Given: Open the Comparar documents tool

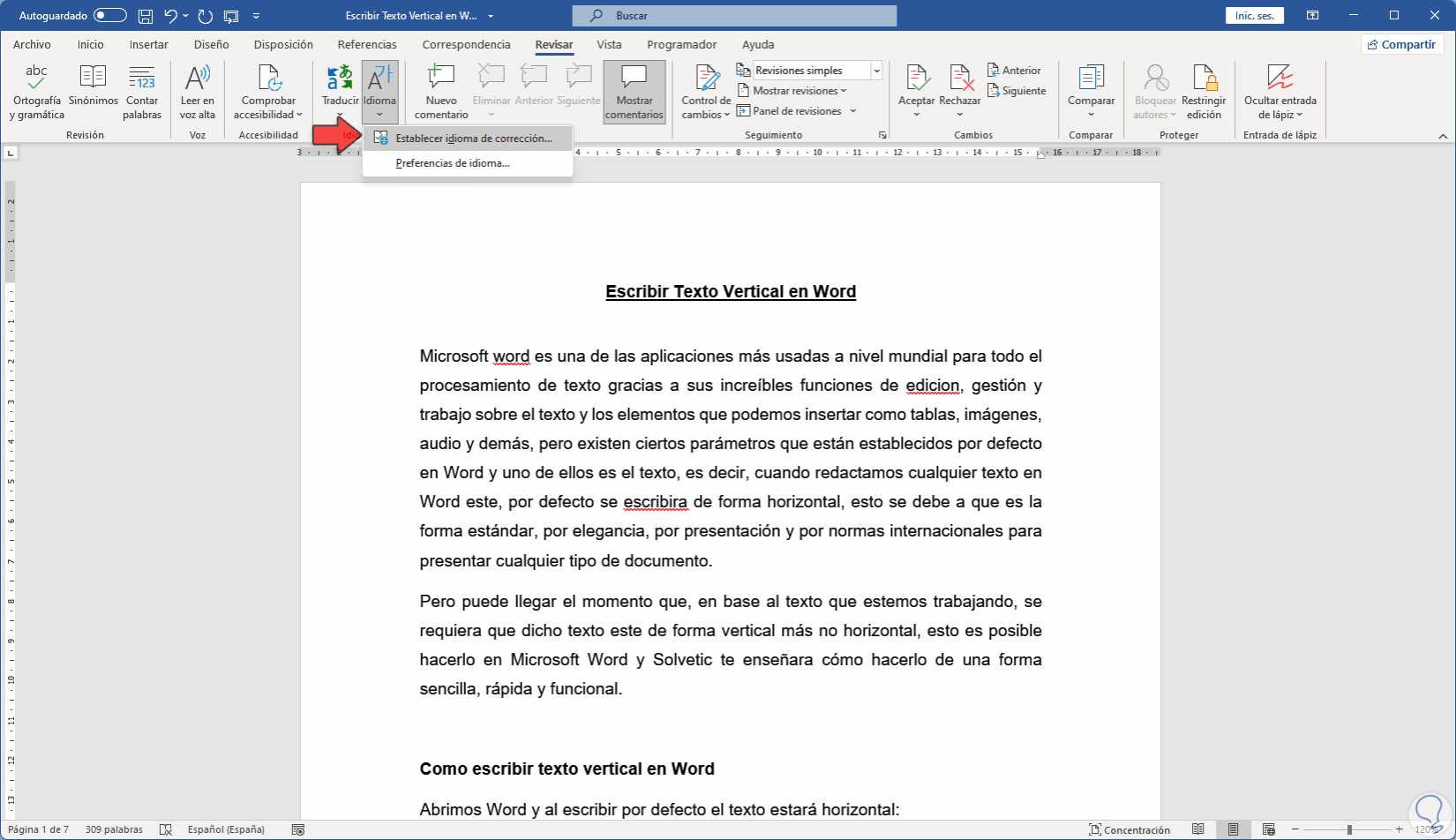Looking at the screenshot, I should click(1092, 85).
